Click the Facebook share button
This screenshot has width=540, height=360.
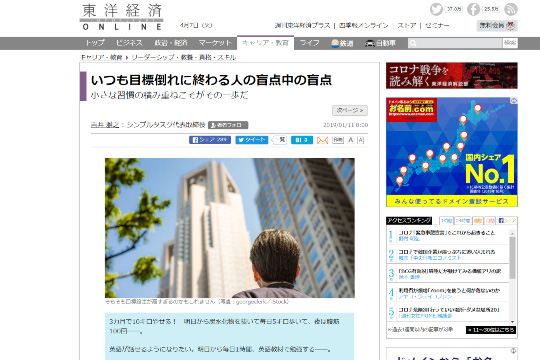point(210,140)
